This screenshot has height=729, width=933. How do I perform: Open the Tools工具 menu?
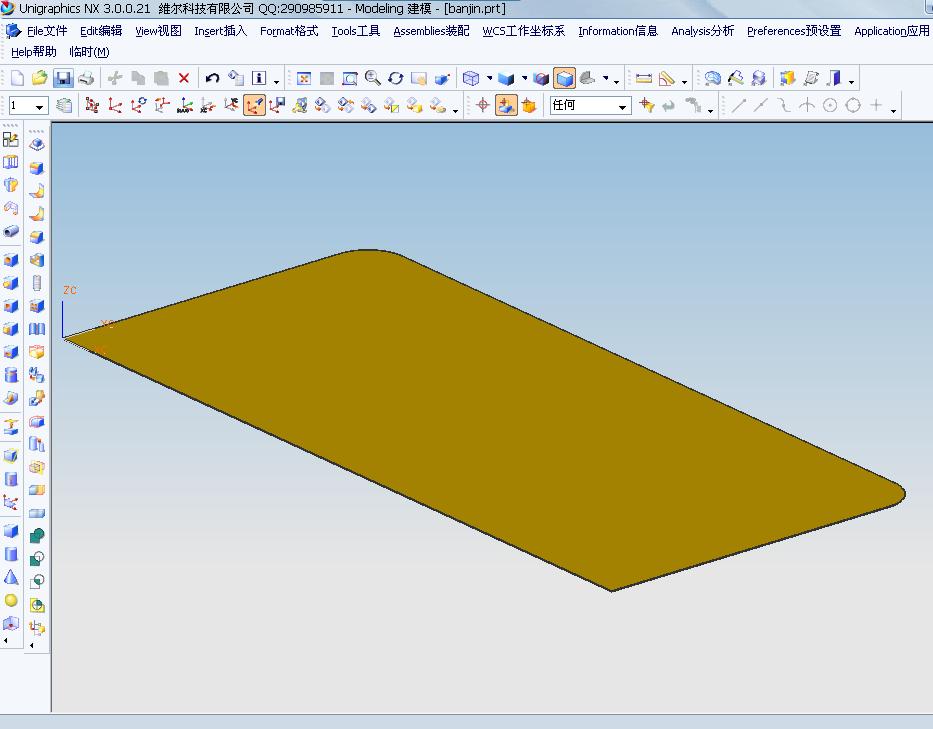pos(355,31)
